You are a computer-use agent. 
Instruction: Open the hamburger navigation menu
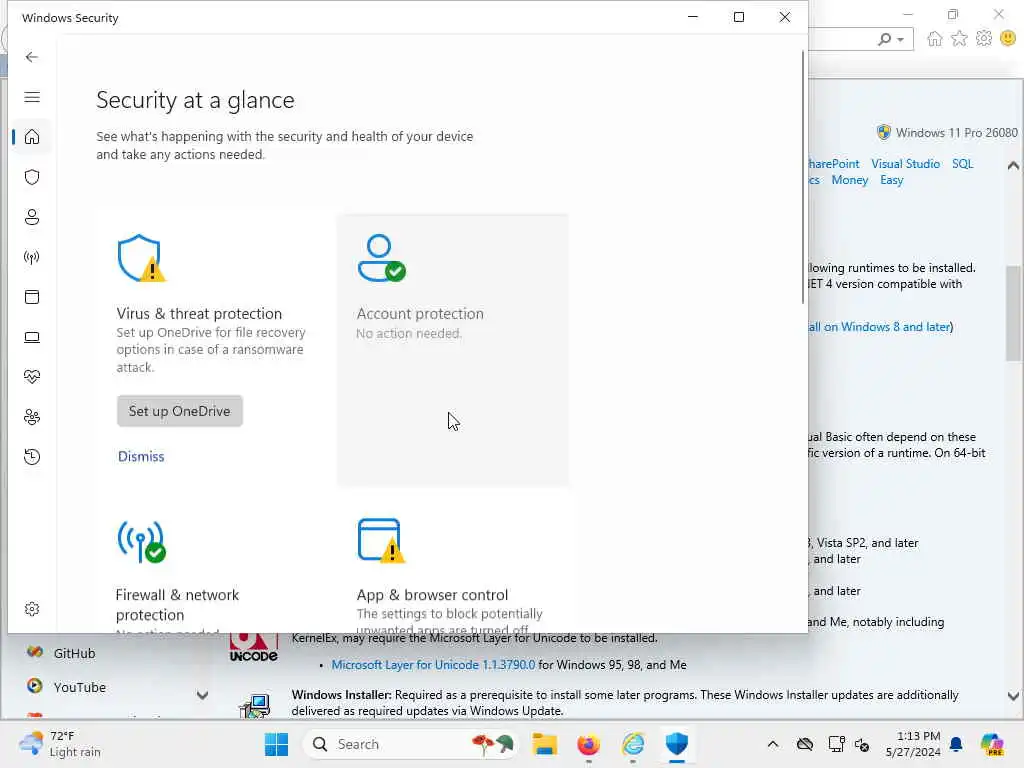pos(31,97)
